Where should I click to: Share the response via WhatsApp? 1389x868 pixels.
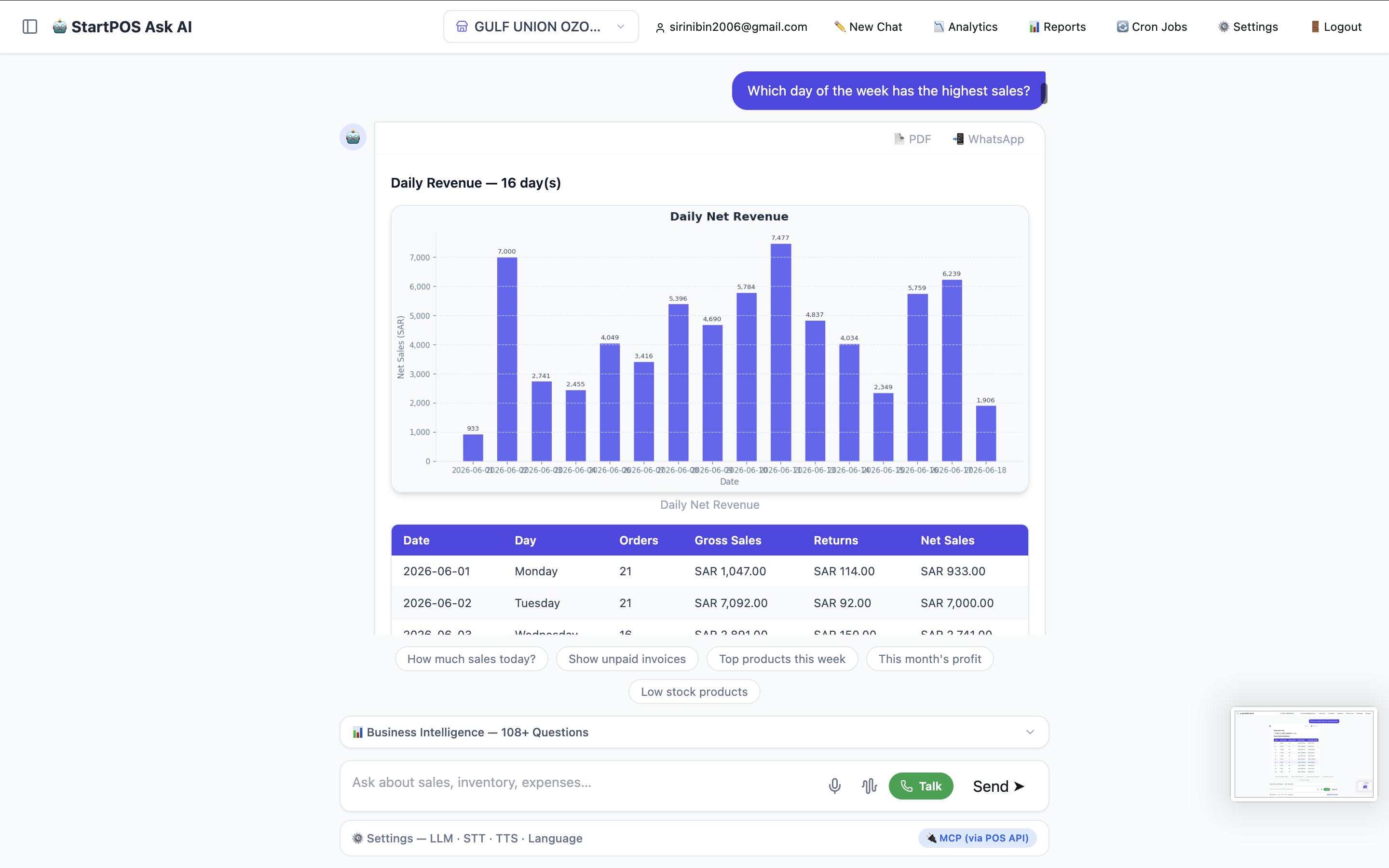click(988, 139)
